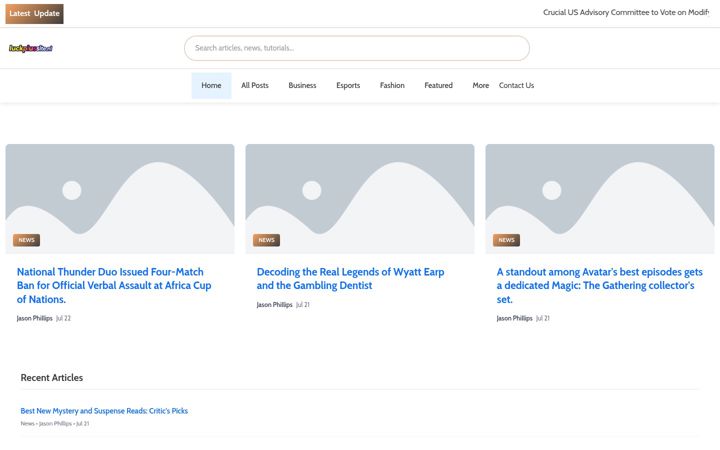
Task: Click the site logo in the header
Action: point(31,48)
